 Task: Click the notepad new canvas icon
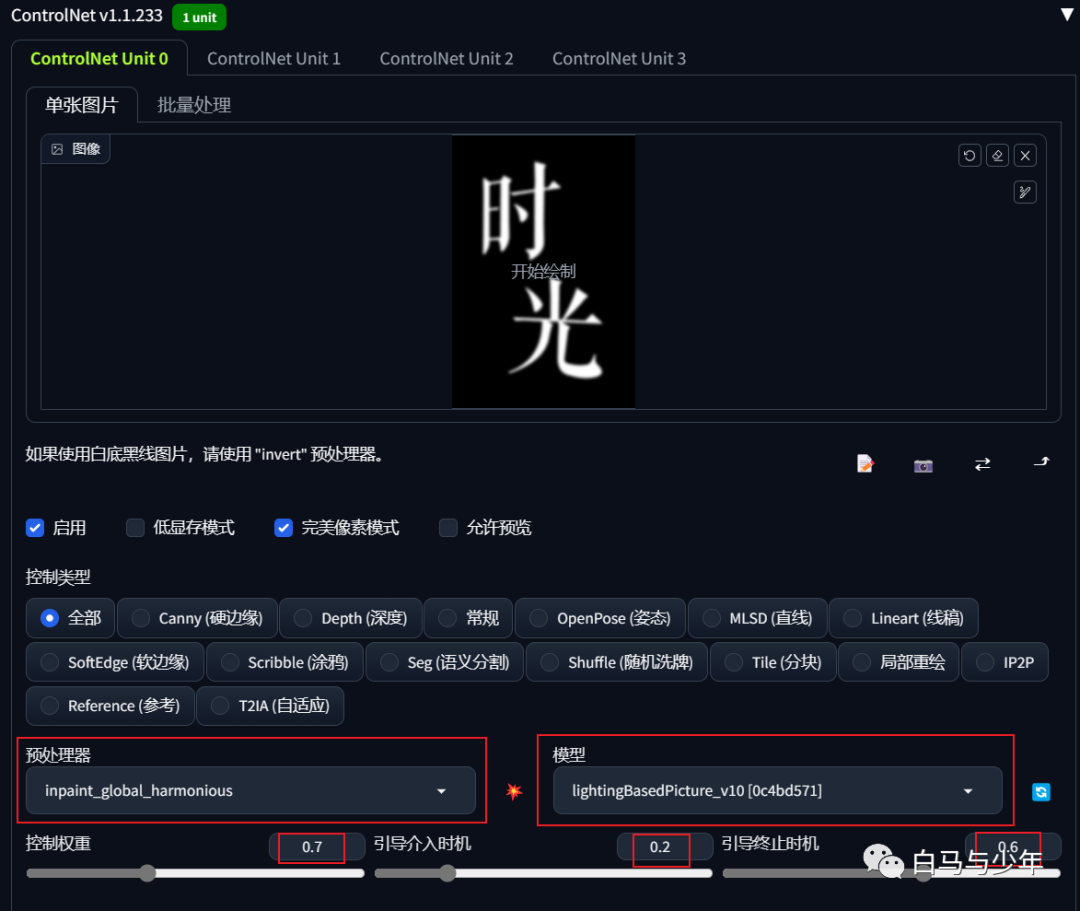[865, 464]
